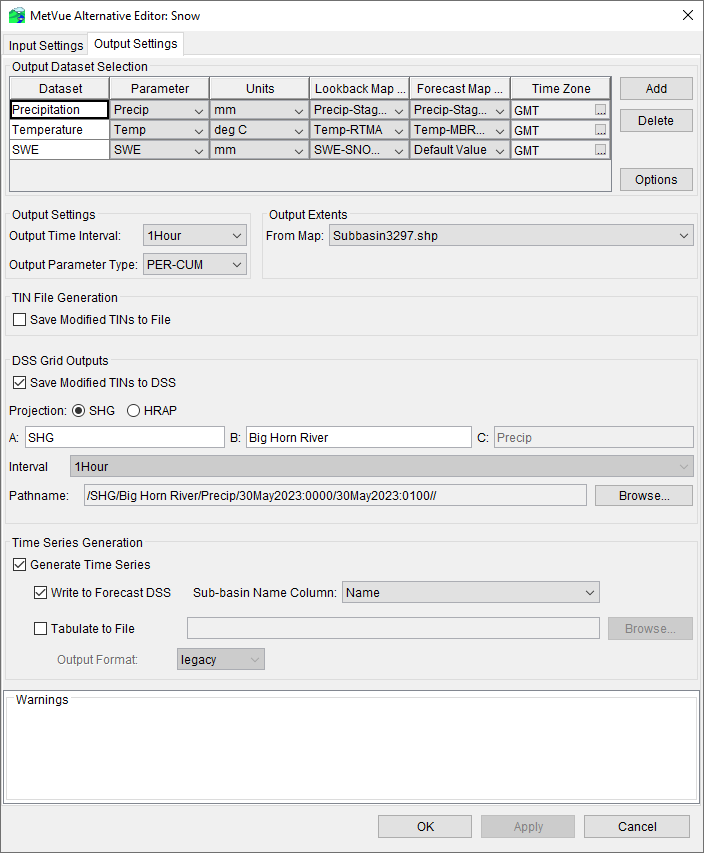
Task: Open Parameter dropdown for Precipitation row
Action: point(159,110)
